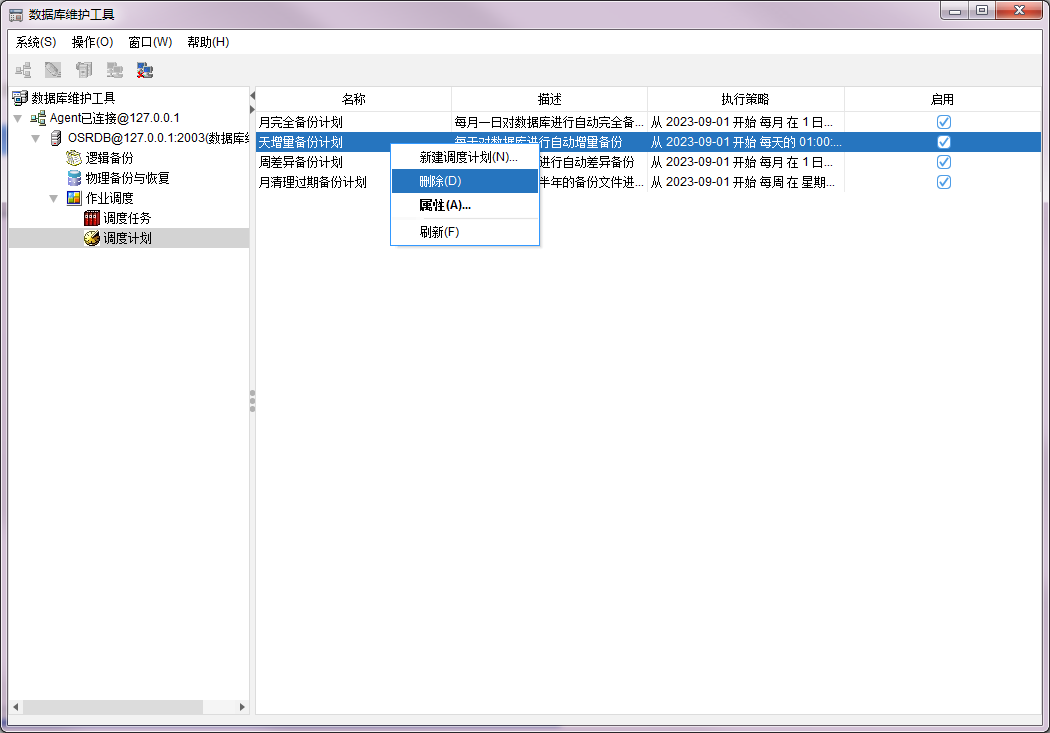This screenshot has height=733, width=1050.
Task: Click the OSRDB server icon in tree
Action: click(x=56, y=138)
